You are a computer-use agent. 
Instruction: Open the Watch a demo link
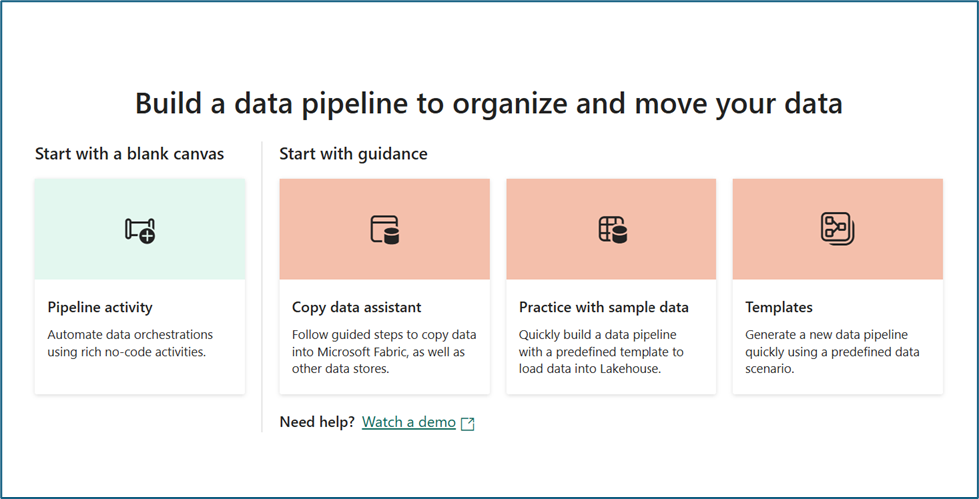click(x=409, y=422)
